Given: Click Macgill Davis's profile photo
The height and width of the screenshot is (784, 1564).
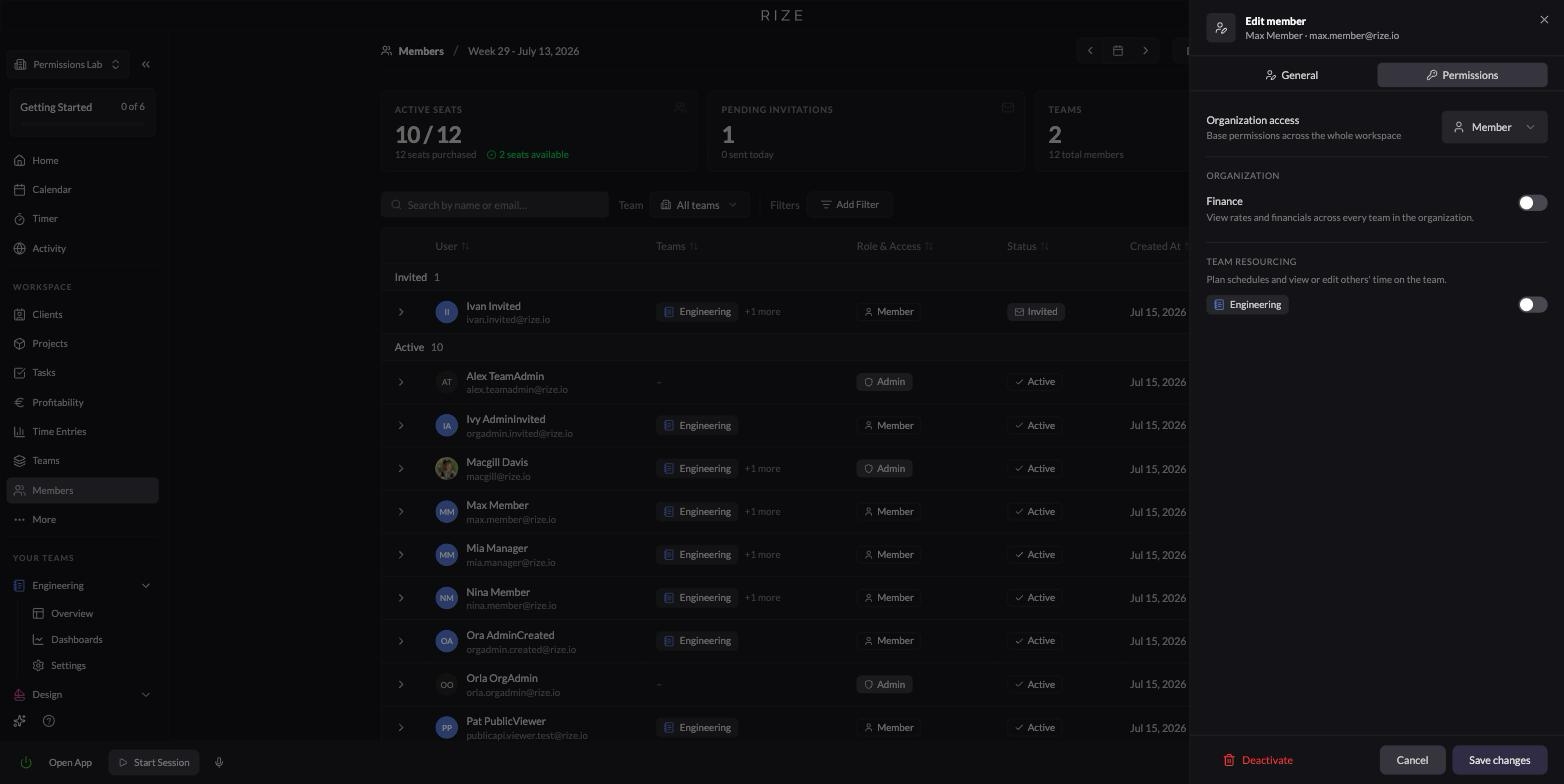Looking at the screenshot, I should pos(447,469).
